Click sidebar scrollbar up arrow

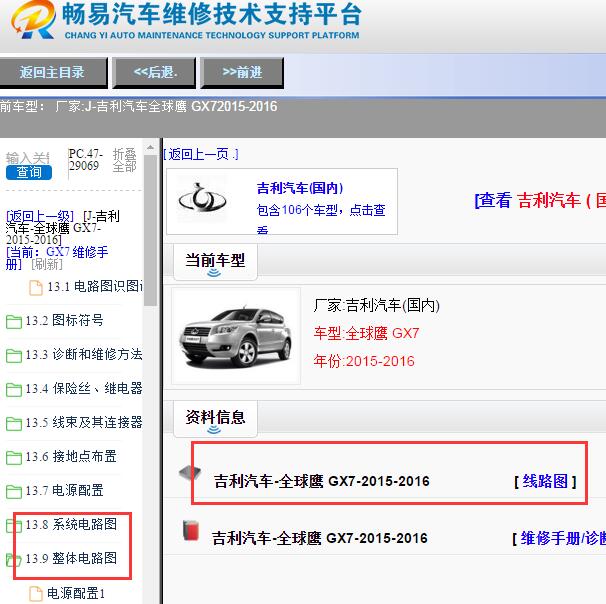pyautogui.click(x=150, y=148)
